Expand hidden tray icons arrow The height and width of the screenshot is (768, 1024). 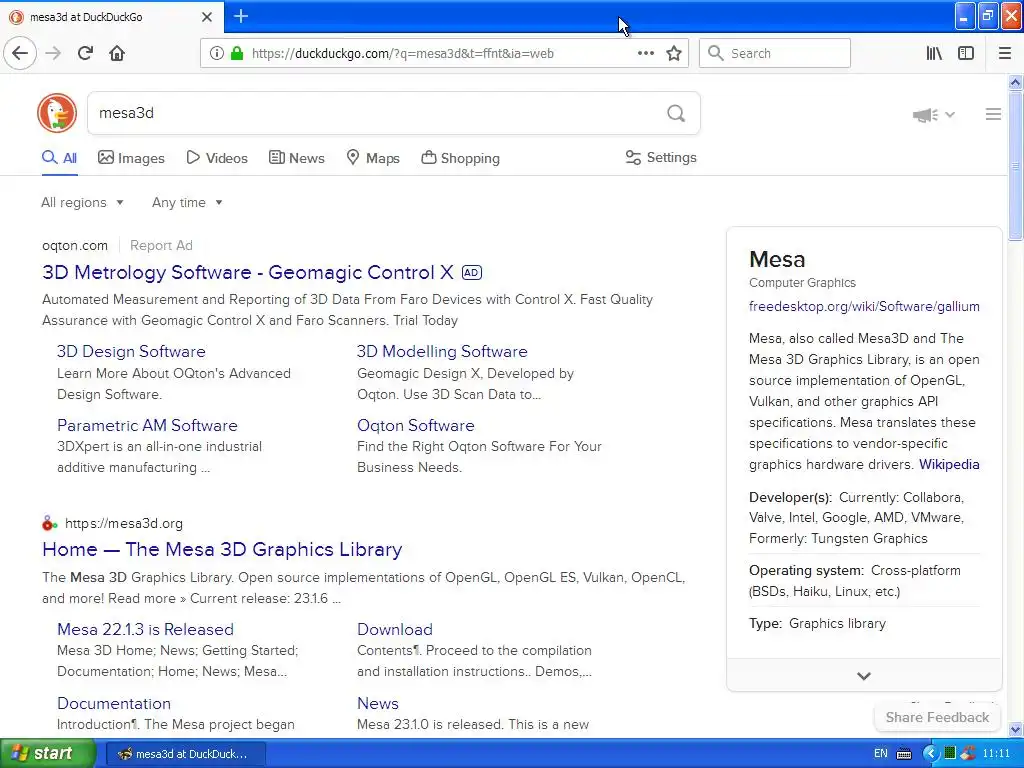pos(931,754)
